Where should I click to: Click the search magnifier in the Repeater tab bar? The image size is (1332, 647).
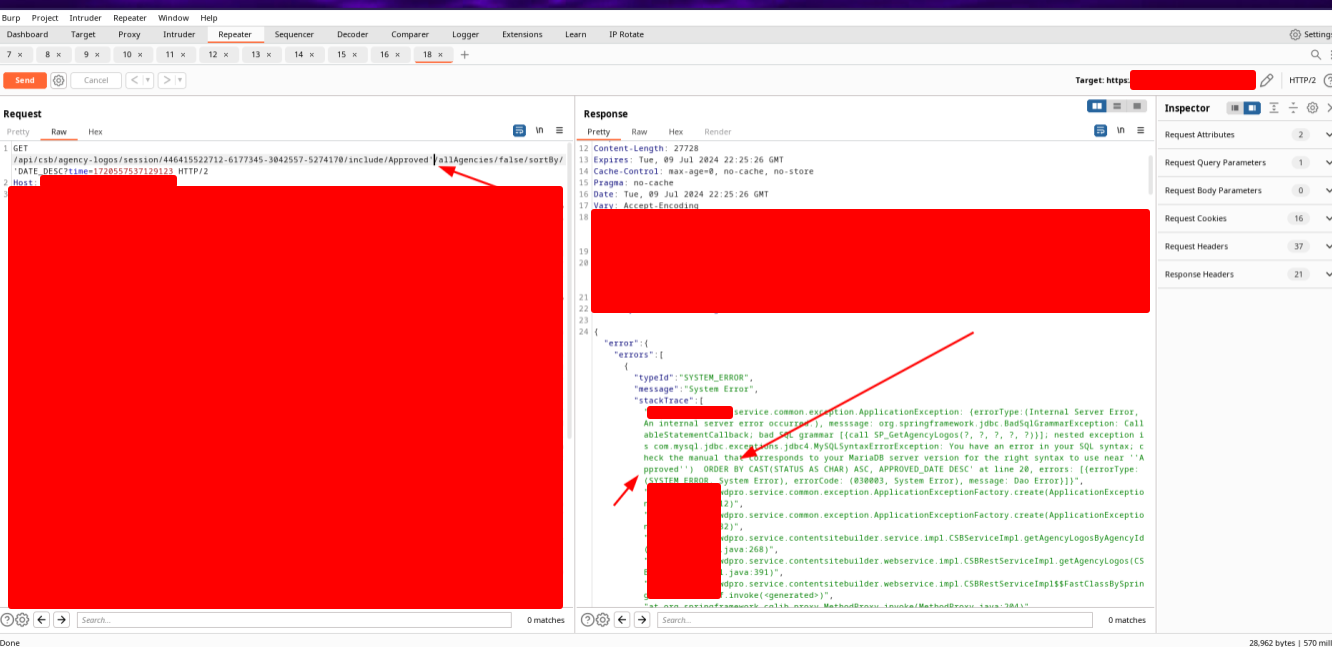coord(1316,55)
